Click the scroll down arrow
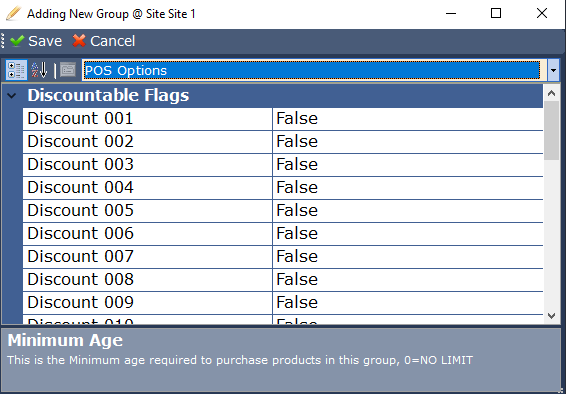566x394 pixels. [x=551, y=316]
